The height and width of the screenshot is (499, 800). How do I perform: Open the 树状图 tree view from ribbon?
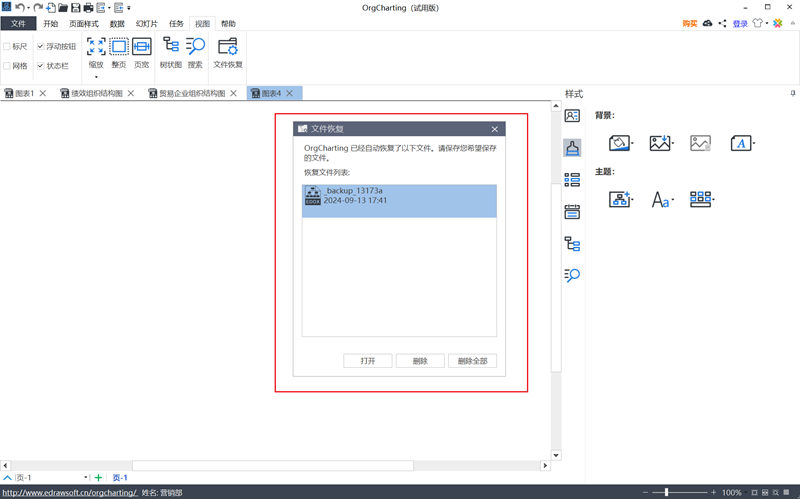(170, 53)
